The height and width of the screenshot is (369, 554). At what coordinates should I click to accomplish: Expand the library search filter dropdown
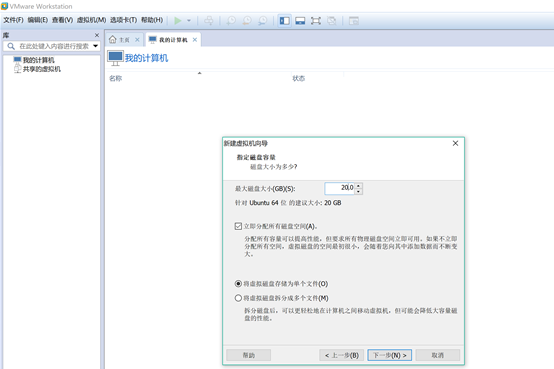95,46
